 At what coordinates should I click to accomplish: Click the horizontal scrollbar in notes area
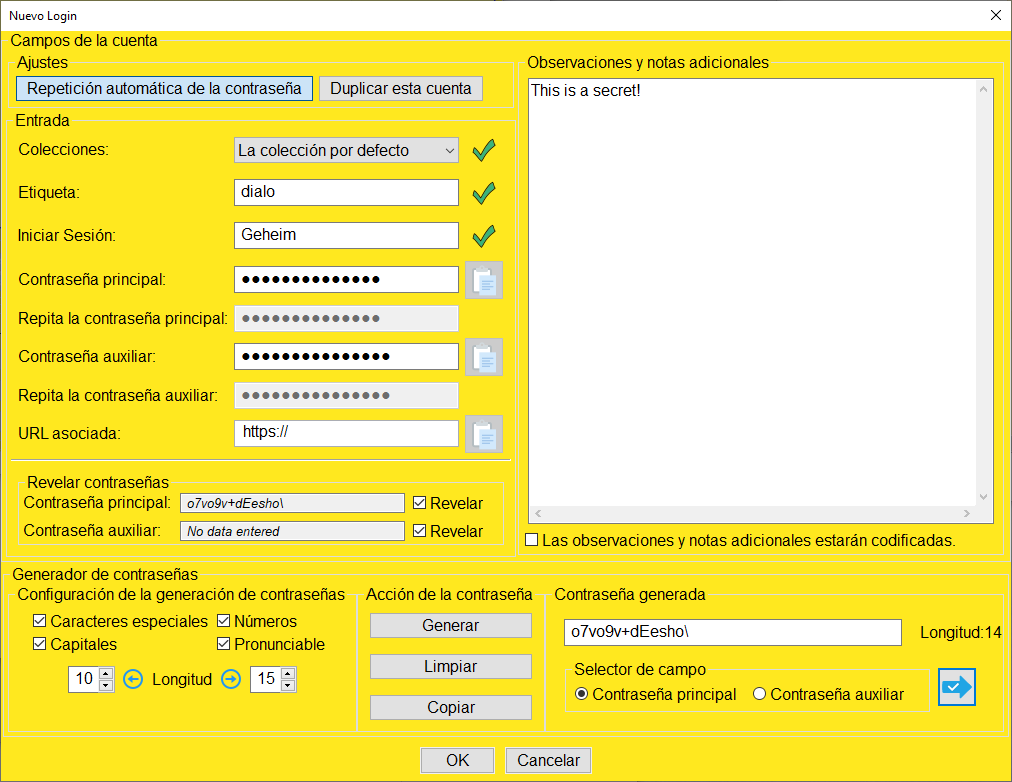[751, 514]
